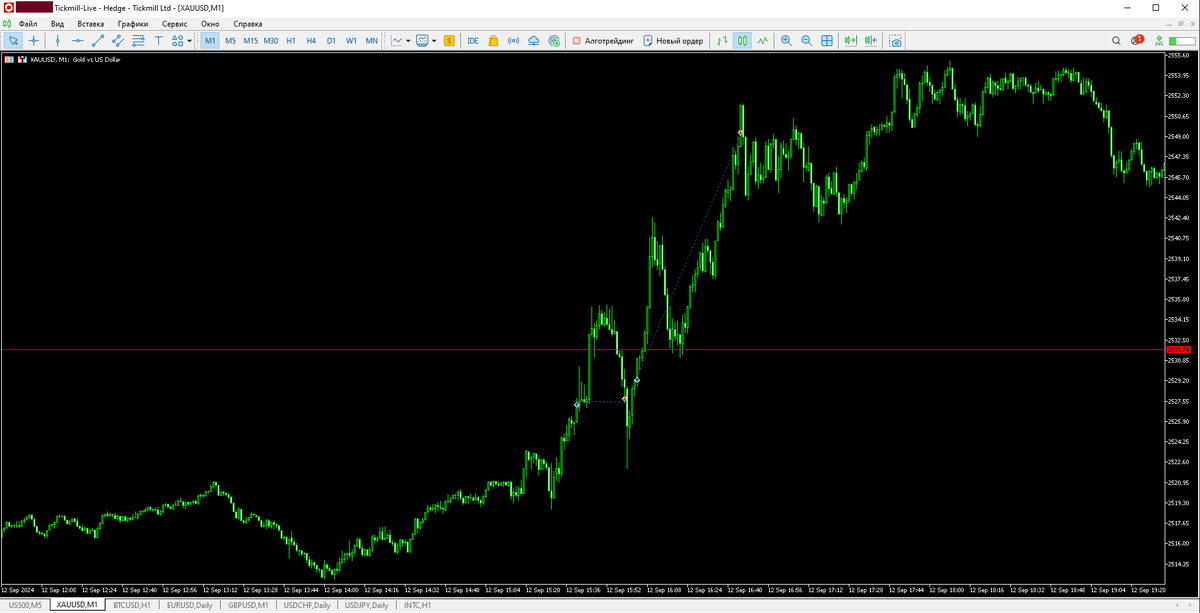The width and height of the screenshot is (1200, 613).
Task: Zoom in on the chart
Action: 789,40
